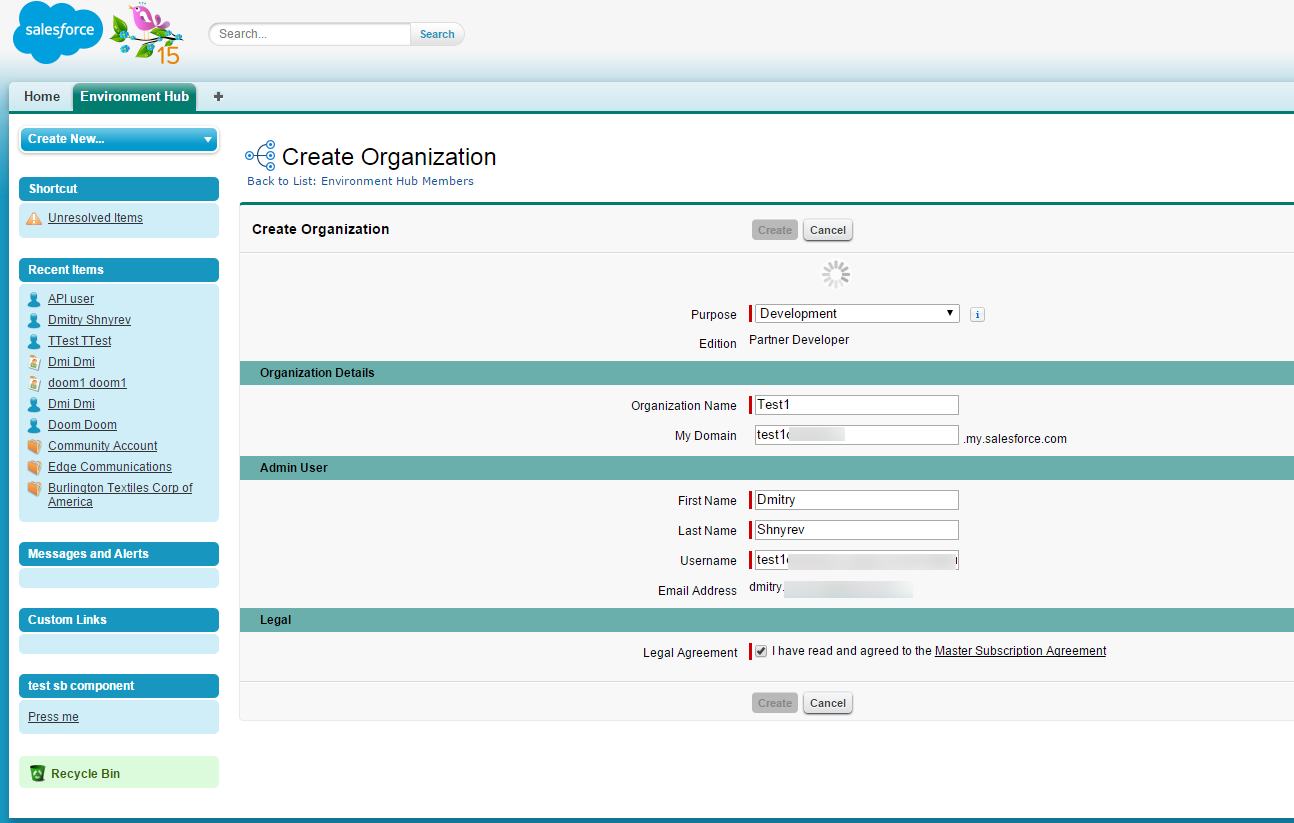Click the warning icon beside Unresolved Items
This screenshot has width=1294, height=823.
[x=34, y=218]
